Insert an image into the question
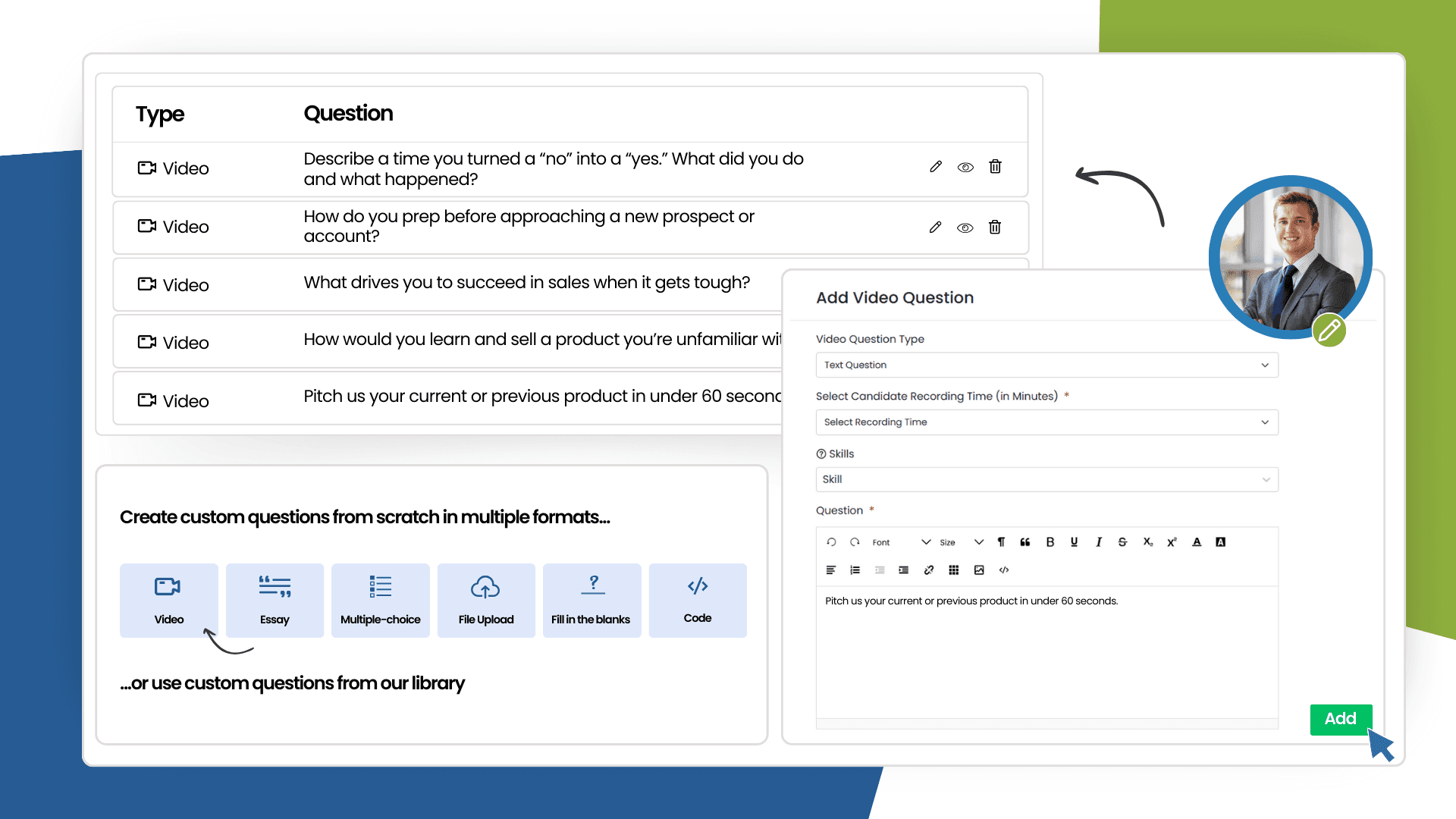 (x=979, y=570)
